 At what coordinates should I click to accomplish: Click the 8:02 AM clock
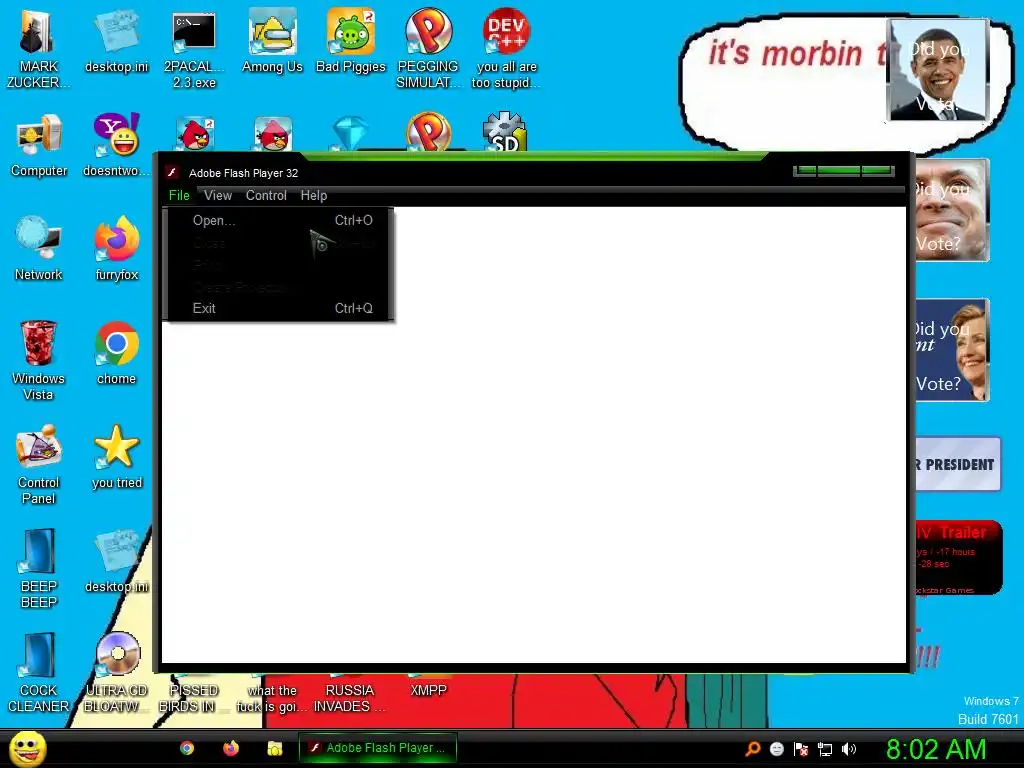pyautogui.click(x=936, y=749)
